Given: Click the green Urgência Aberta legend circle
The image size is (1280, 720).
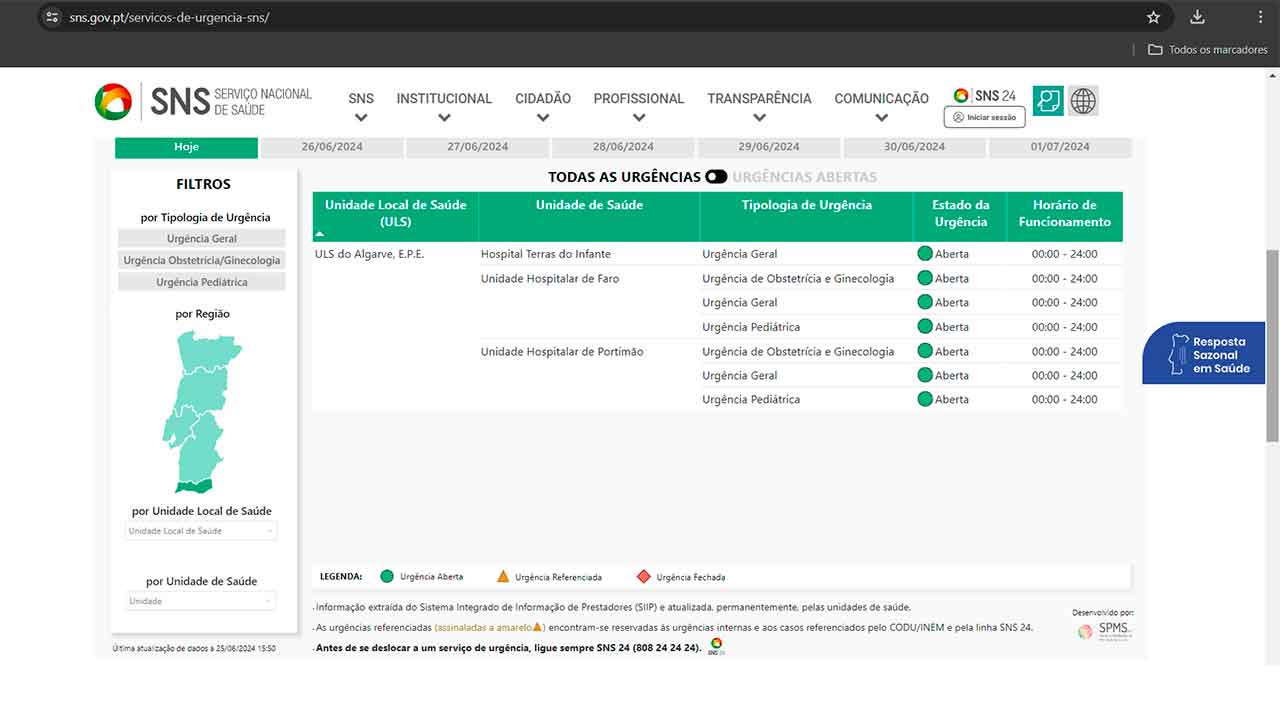Looking at the screenshot, I should (x=387, y=576).
